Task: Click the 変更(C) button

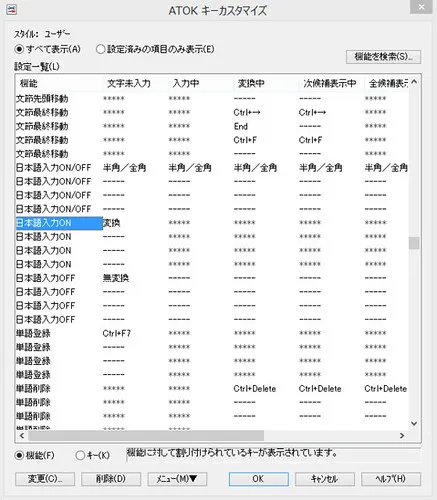Action: tap(45, 479)
